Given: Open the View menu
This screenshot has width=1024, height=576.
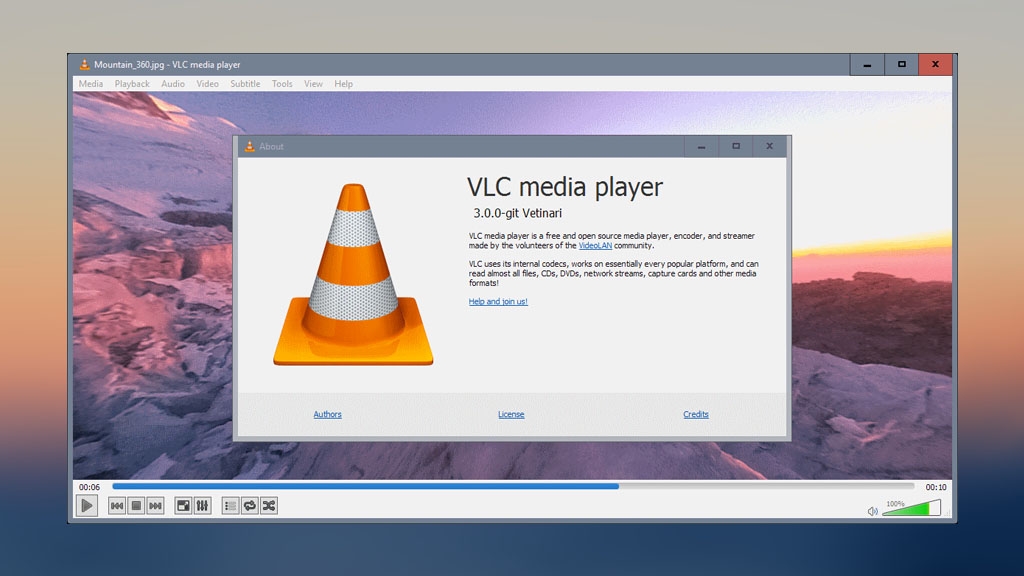Looking at the screenshot, I should click(313, 84).
